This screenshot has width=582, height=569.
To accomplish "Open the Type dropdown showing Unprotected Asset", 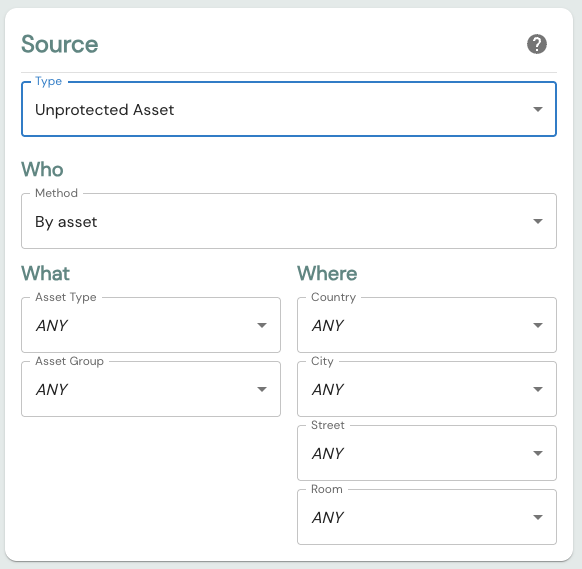I will coord(289,109).
